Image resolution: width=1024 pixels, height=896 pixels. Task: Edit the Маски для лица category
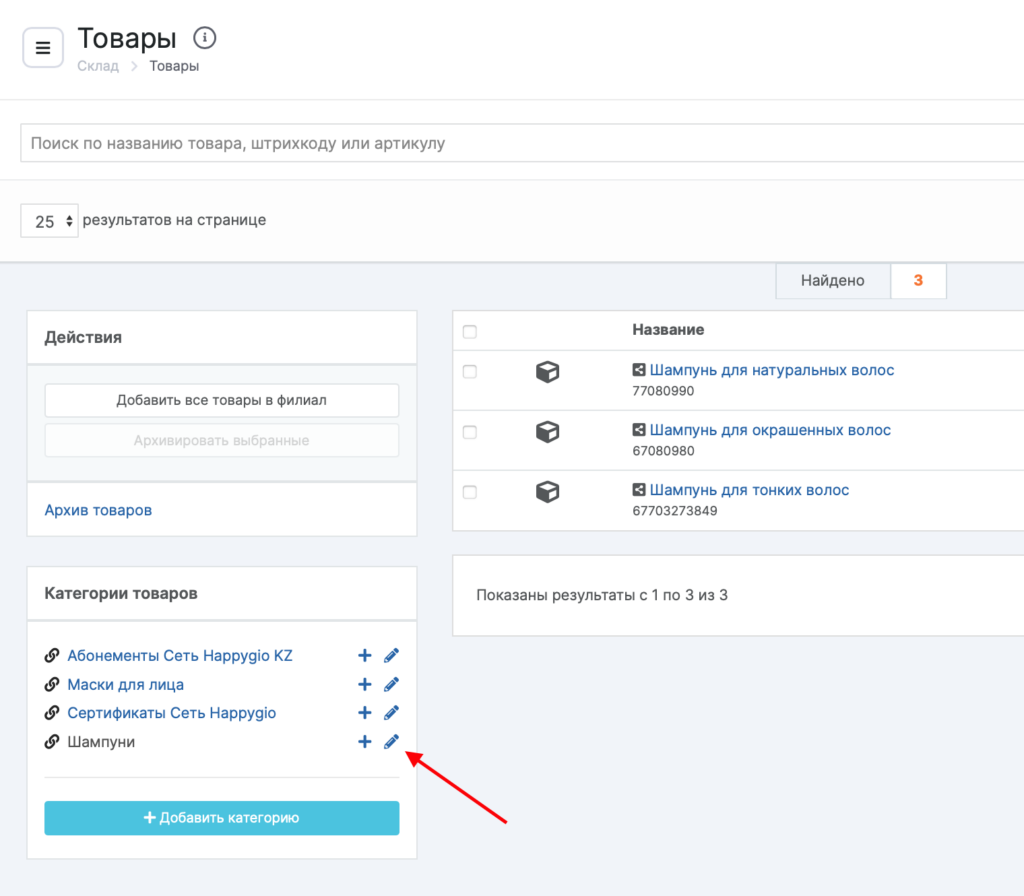(391, 685)
